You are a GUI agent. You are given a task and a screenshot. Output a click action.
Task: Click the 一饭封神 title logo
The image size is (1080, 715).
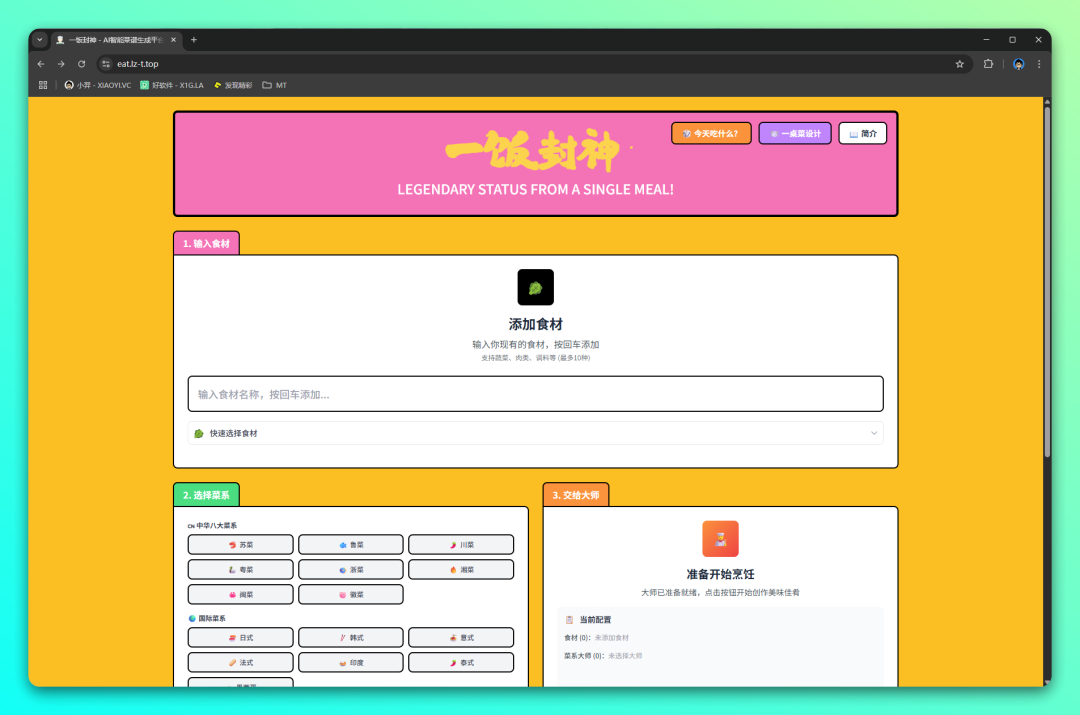pyautogui.click(x=532, y=150)
